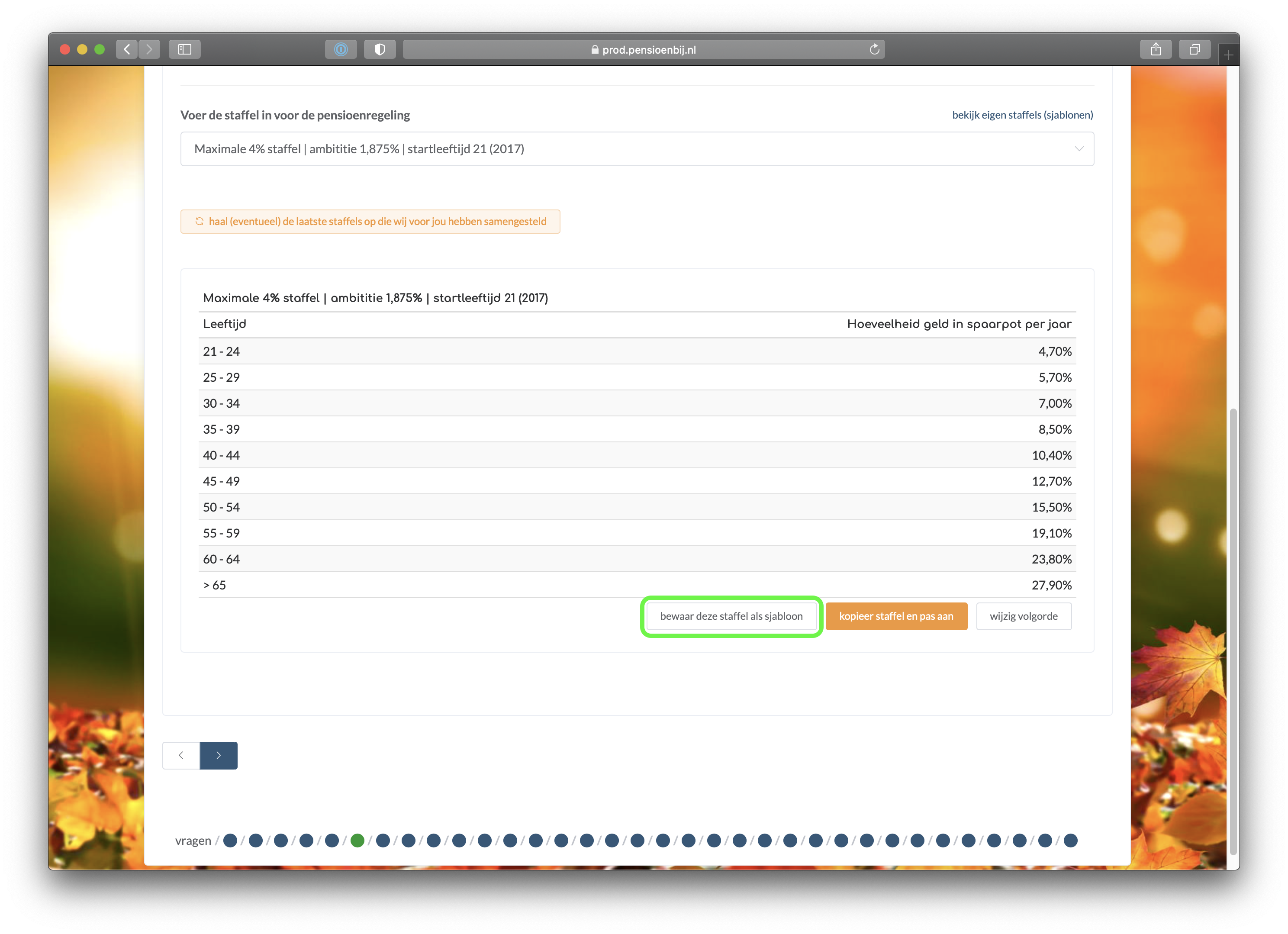Click the '8,50%' value

tap(1055, 429)
